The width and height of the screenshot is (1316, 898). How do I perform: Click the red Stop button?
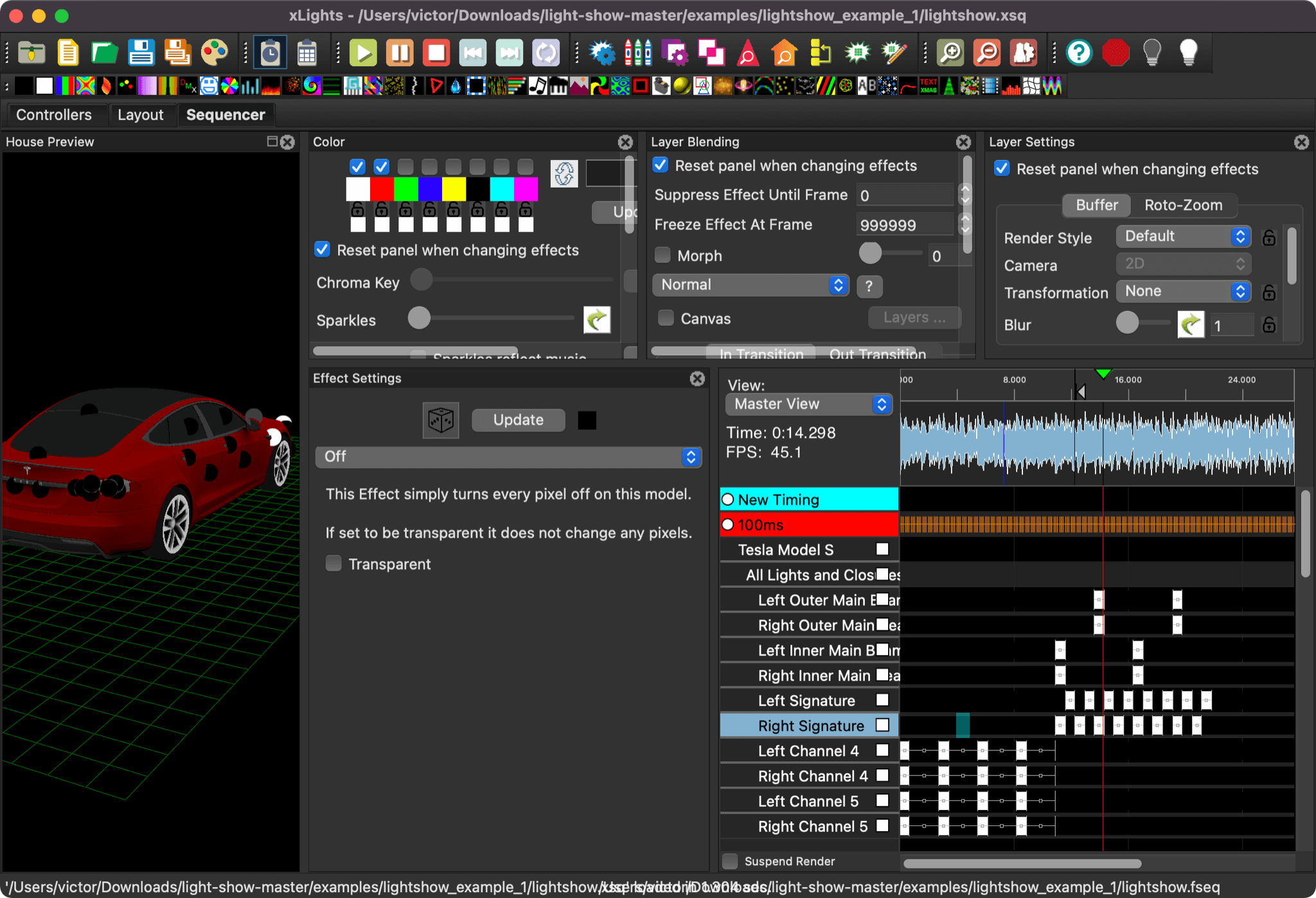point(436,53)
